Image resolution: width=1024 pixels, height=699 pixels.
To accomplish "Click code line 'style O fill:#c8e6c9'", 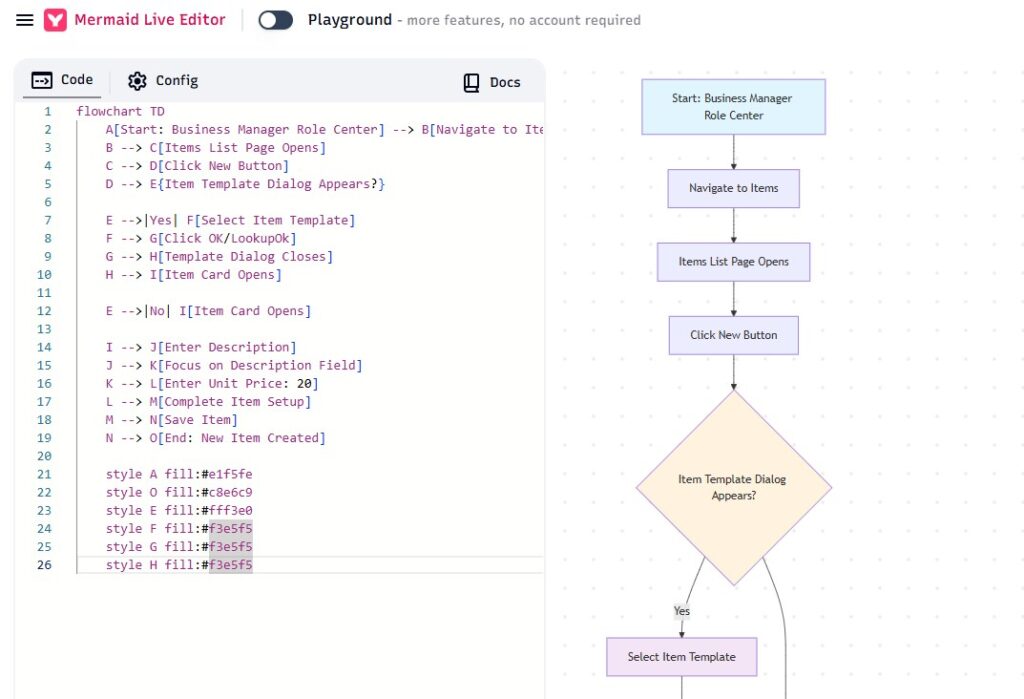I will pos(179,493).
